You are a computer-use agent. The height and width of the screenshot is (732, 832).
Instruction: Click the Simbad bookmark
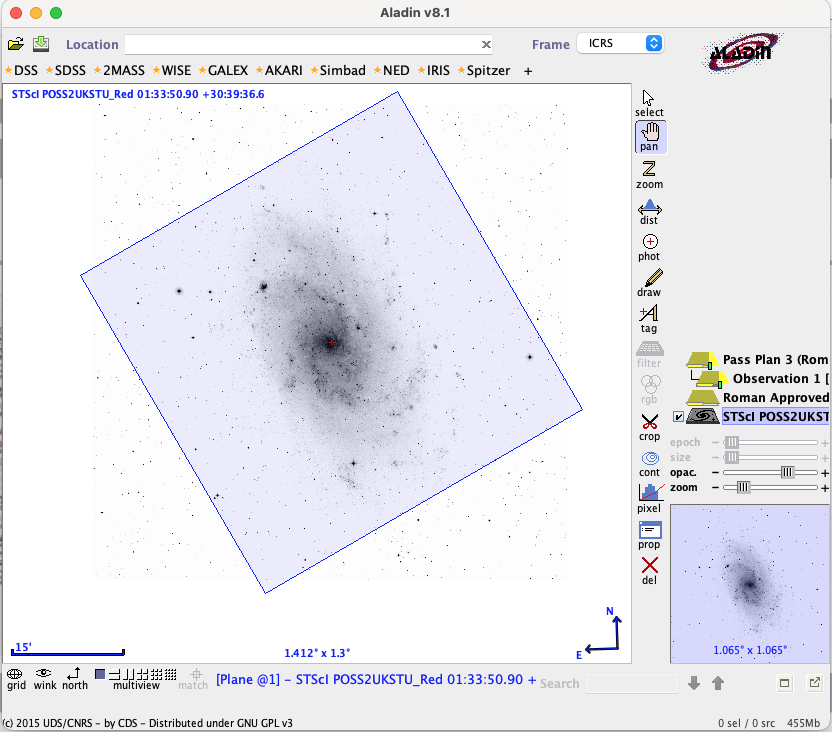pyautogui.click(x=341, y=71)
